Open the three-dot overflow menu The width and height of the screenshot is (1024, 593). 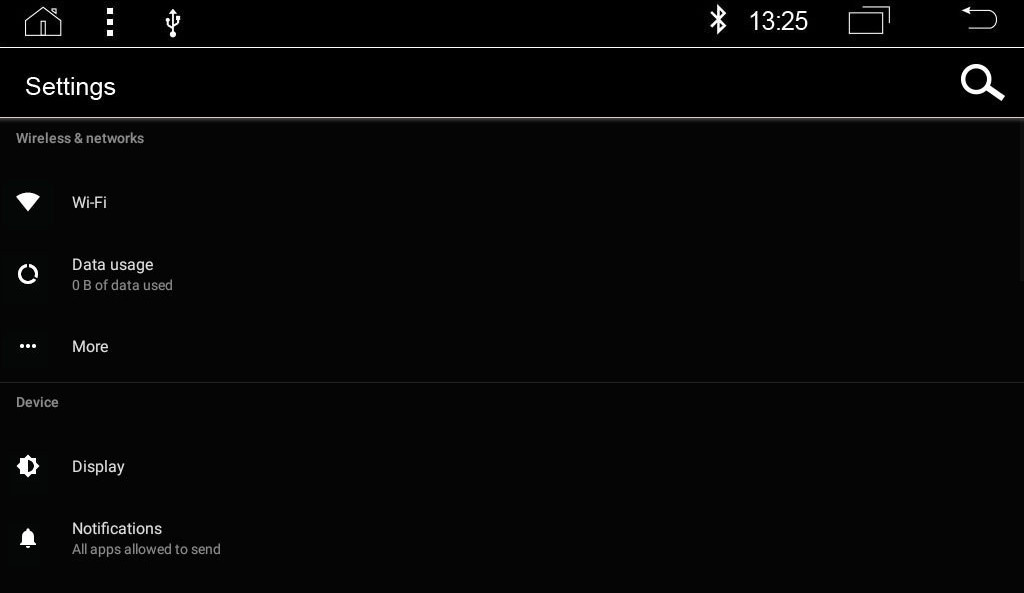click(110, 22)
